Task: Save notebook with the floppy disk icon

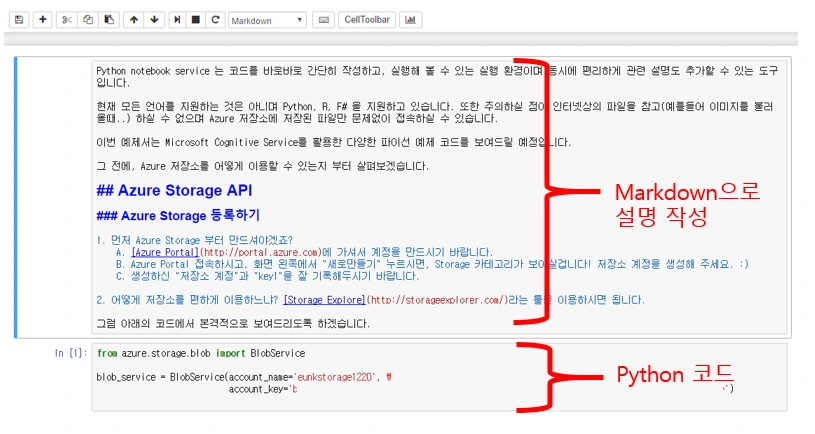Action: [19, 20]
